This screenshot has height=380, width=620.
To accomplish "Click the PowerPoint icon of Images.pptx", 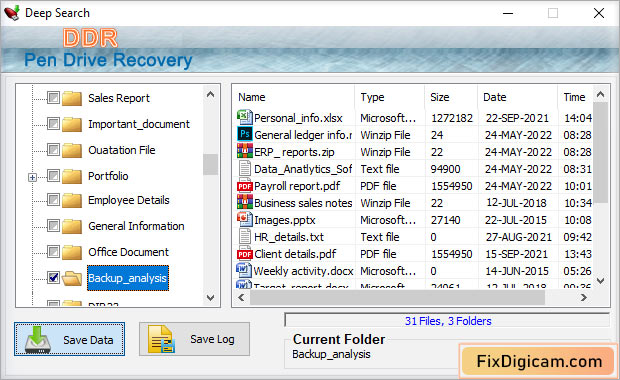I will coord(244,219).
